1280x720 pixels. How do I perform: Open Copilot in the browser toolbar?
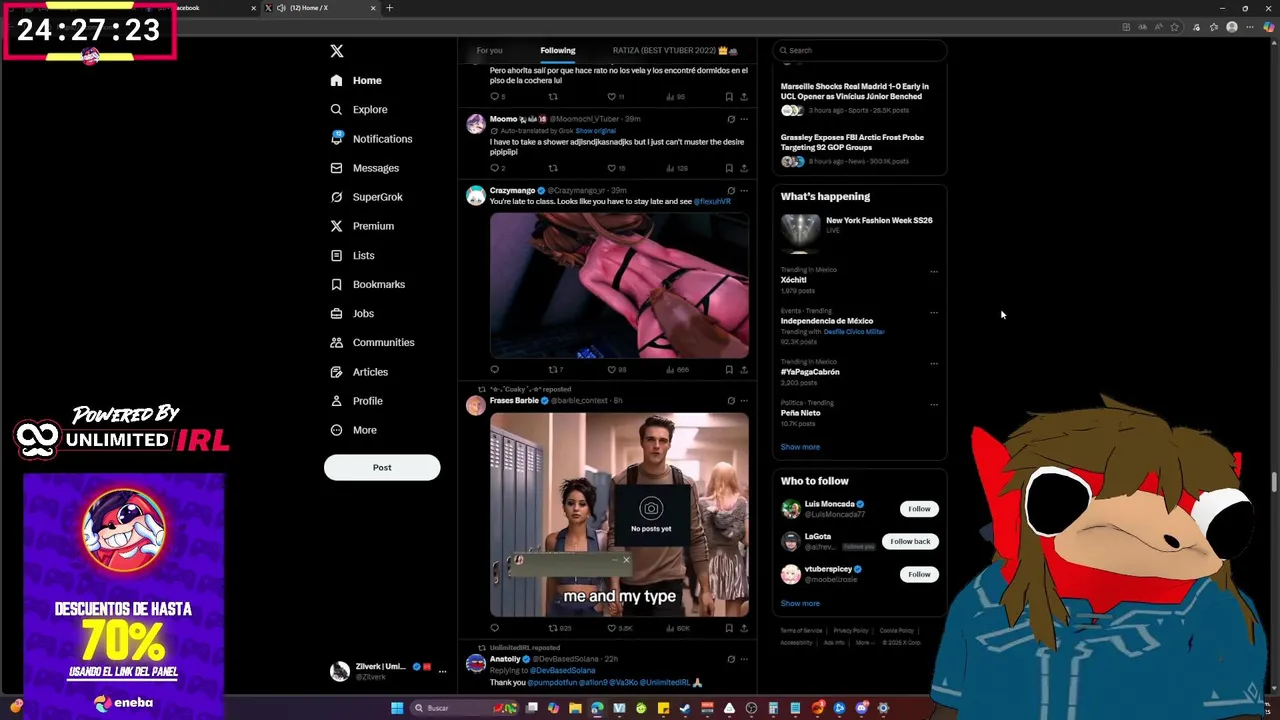(x=1269, y=27)
